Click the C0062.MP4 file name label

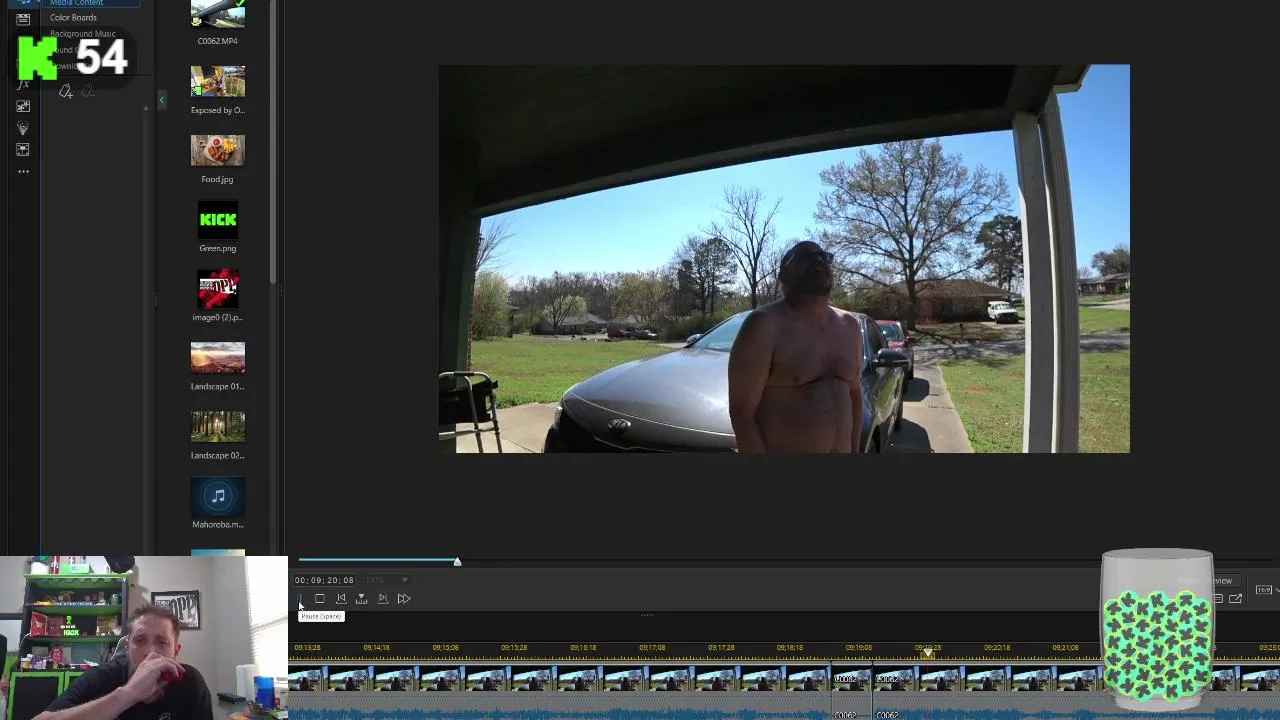point(217,41)
